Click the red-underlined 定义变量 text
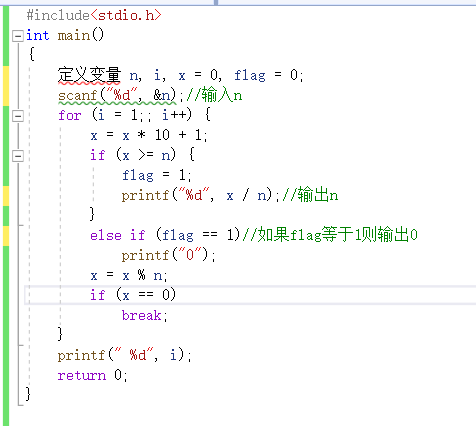The image size is (476, 432). tap(89, 75)
